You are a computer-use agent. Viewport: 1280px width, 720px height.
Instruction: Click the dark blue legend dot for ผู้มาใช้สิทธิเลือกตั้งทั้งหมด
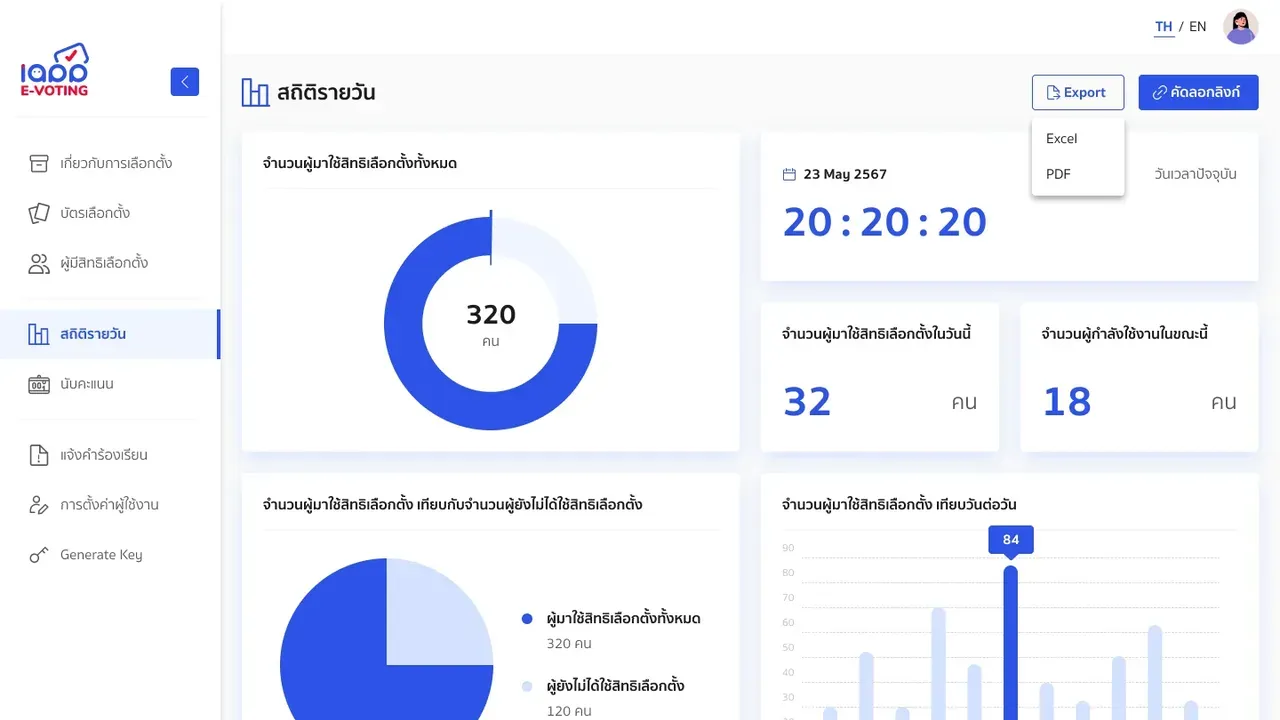pos(528,619)
